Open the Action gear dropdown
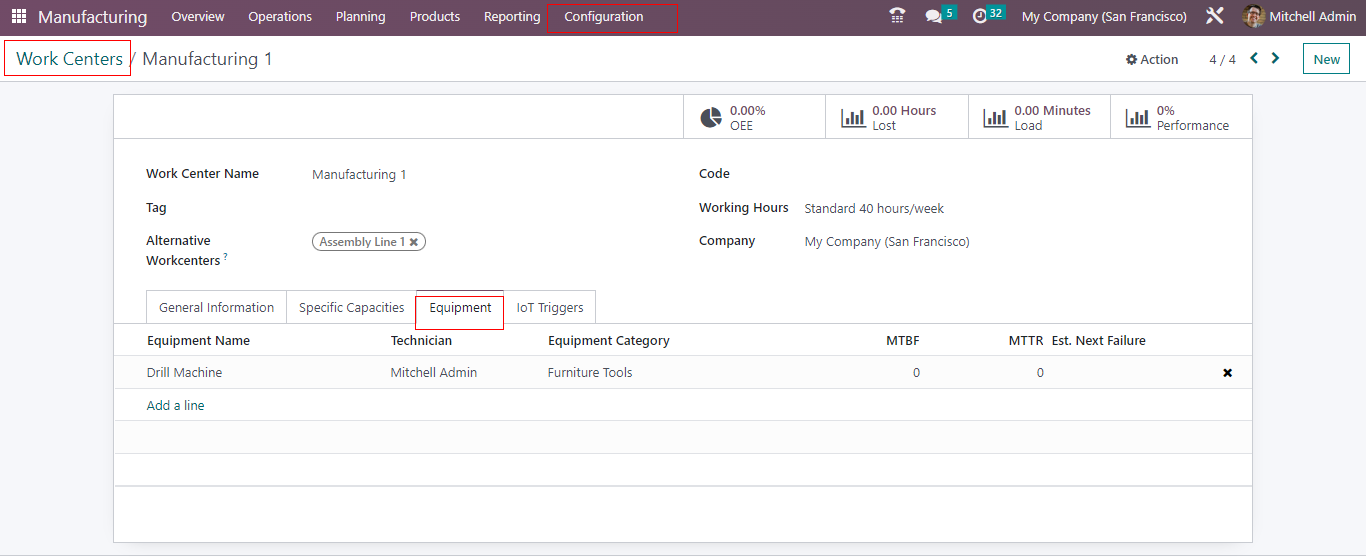The width and height of the screenshot is (1366, 557). (1152, 60)
